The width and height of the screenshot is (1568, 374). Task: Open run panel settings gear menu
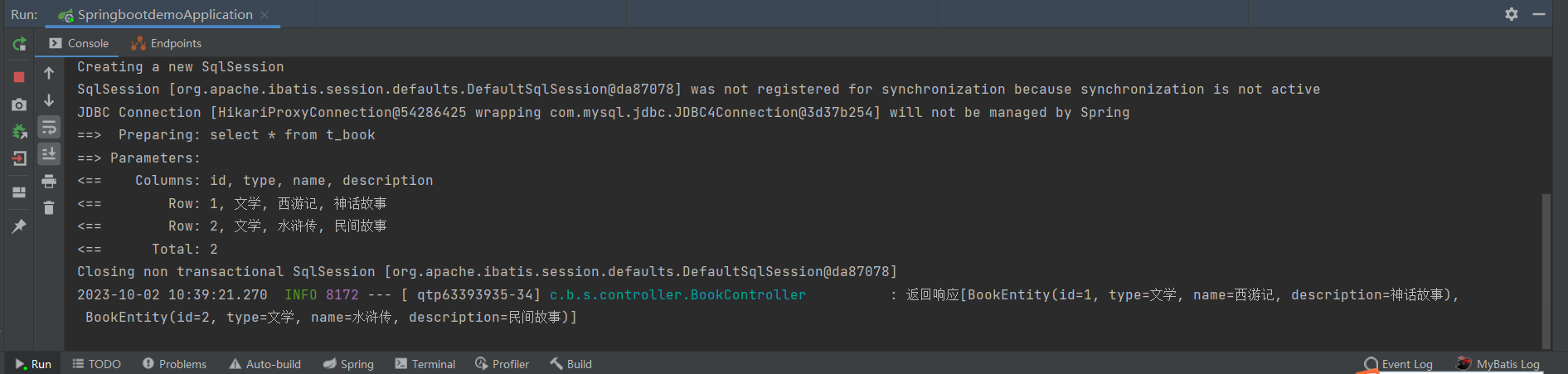point(1512,14)
